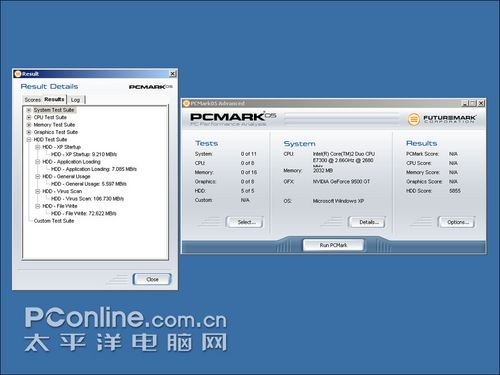This screenshot has height=375, width=500.
Task: Collapse the HDD Test Suite node
Action: pos(29,139)
